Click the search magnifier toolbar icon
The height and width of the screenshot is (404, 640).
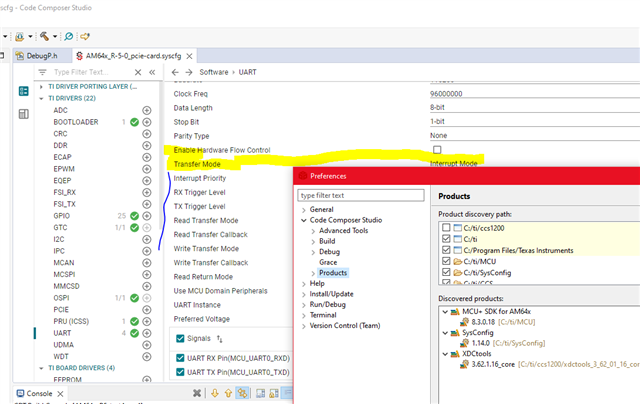pos(69,36)
